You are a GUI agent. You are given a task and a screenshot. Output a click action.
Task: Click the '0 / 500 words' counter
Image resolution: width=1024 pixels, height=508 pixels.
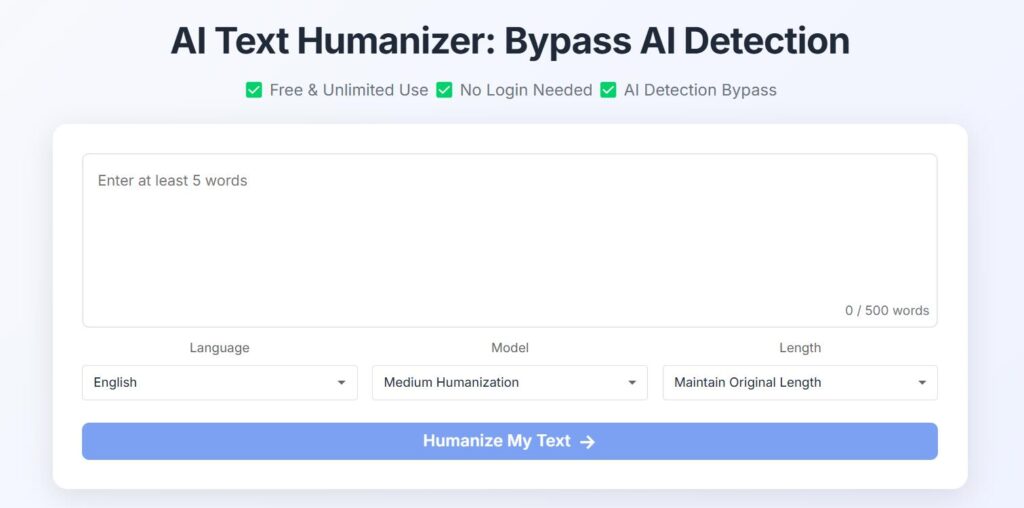pyautogui.click(x=887, y=311)
